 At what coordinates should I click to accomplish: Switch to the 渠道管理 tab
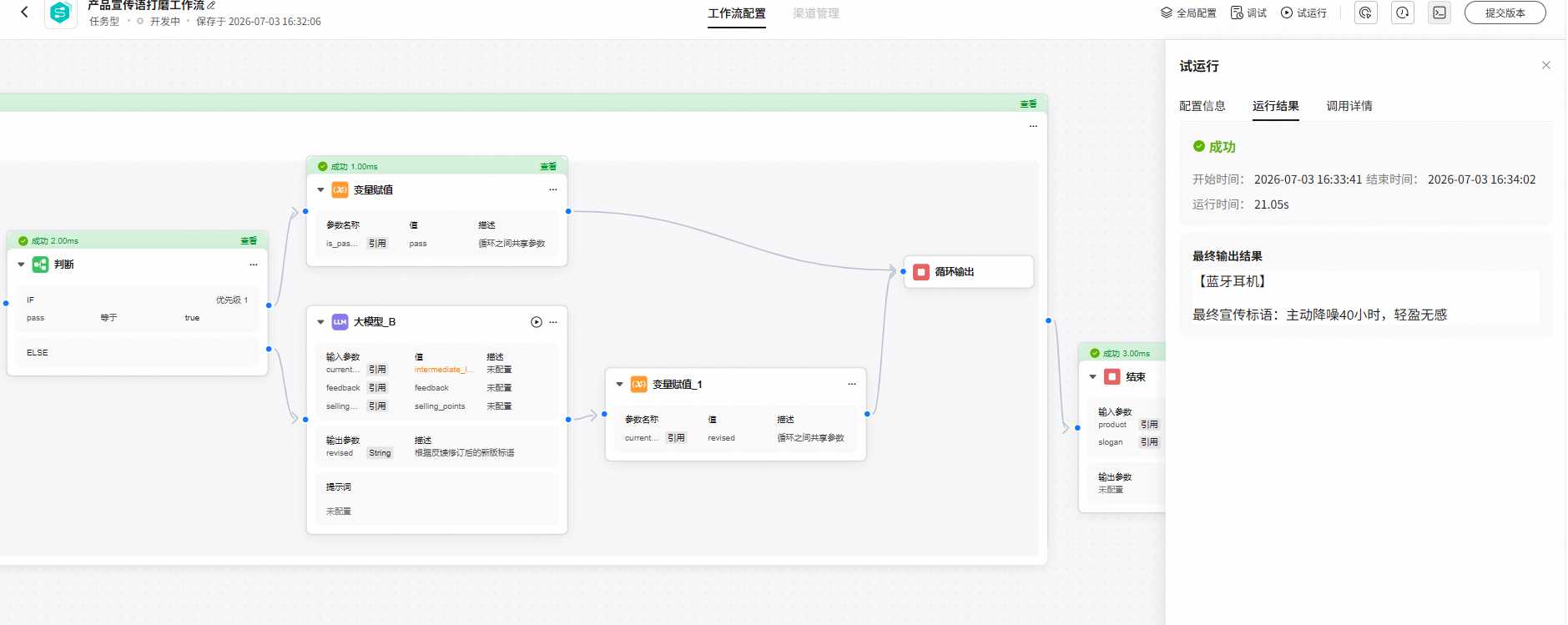click(x=816, y=13)
